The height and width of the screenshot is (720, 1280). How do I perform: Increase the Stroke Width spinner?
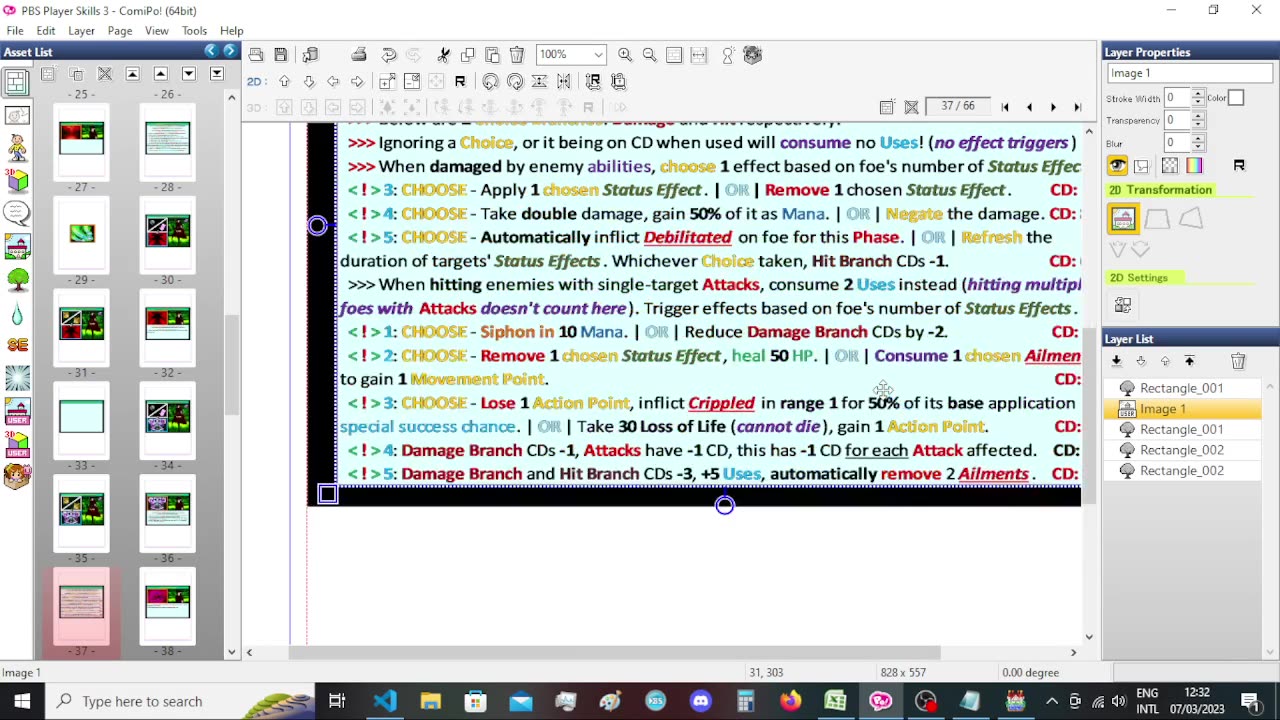[1198, 94]
